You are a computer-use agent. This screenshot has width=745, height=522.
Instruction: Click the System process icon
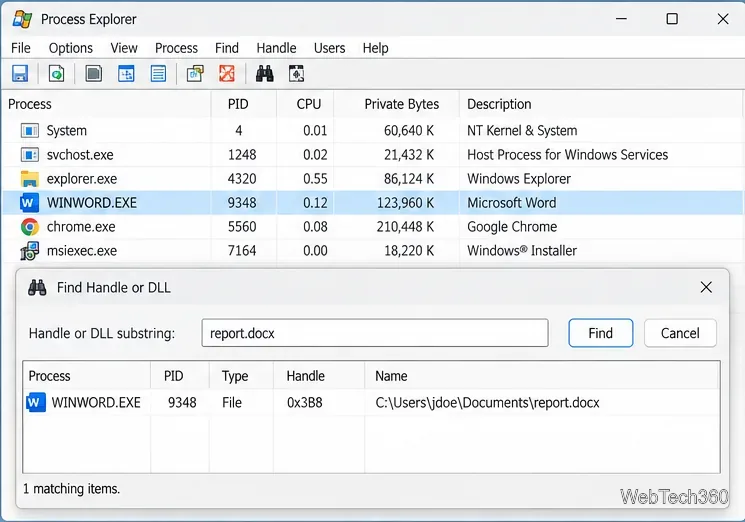29,130
